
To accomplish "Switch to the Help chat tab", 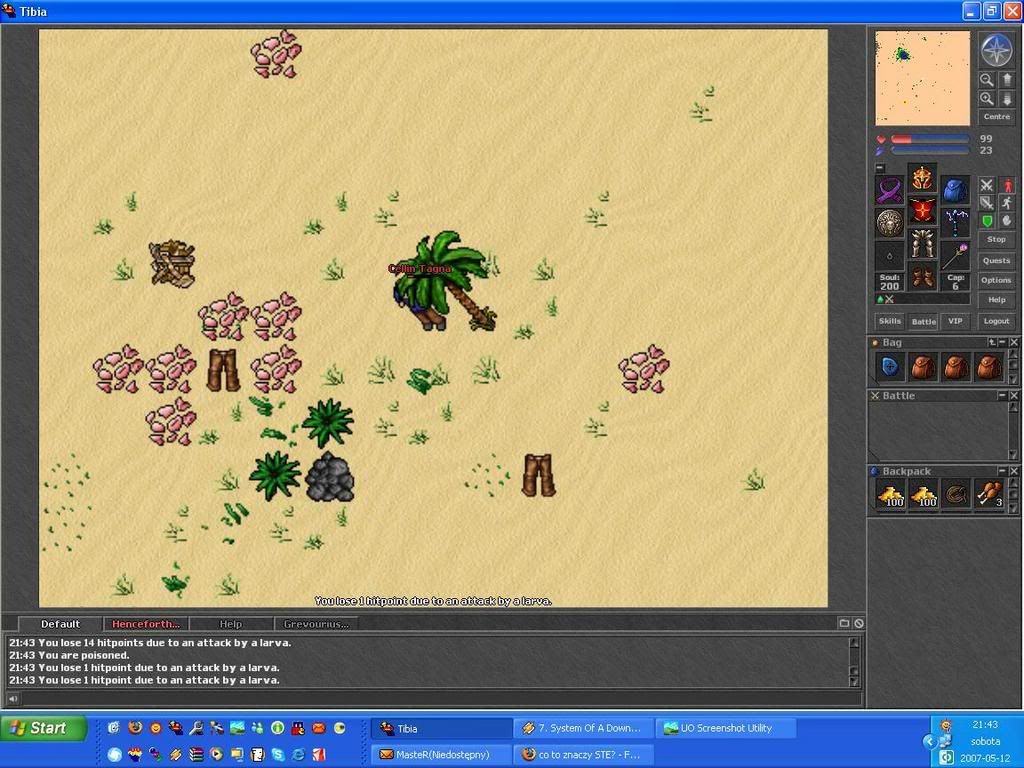I will click(x=231, y=624).
